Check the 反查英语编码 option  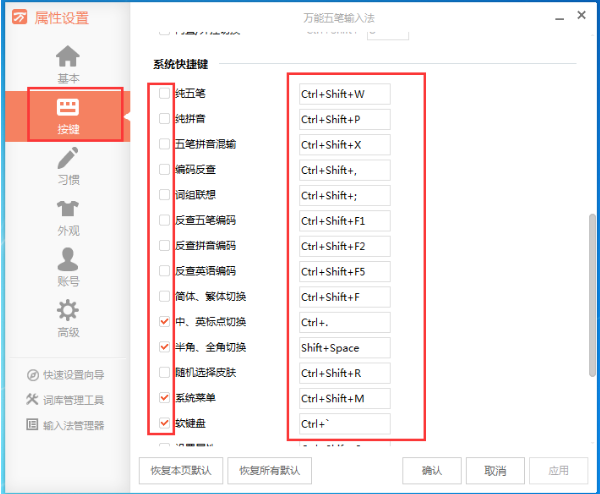pos(164,271)
